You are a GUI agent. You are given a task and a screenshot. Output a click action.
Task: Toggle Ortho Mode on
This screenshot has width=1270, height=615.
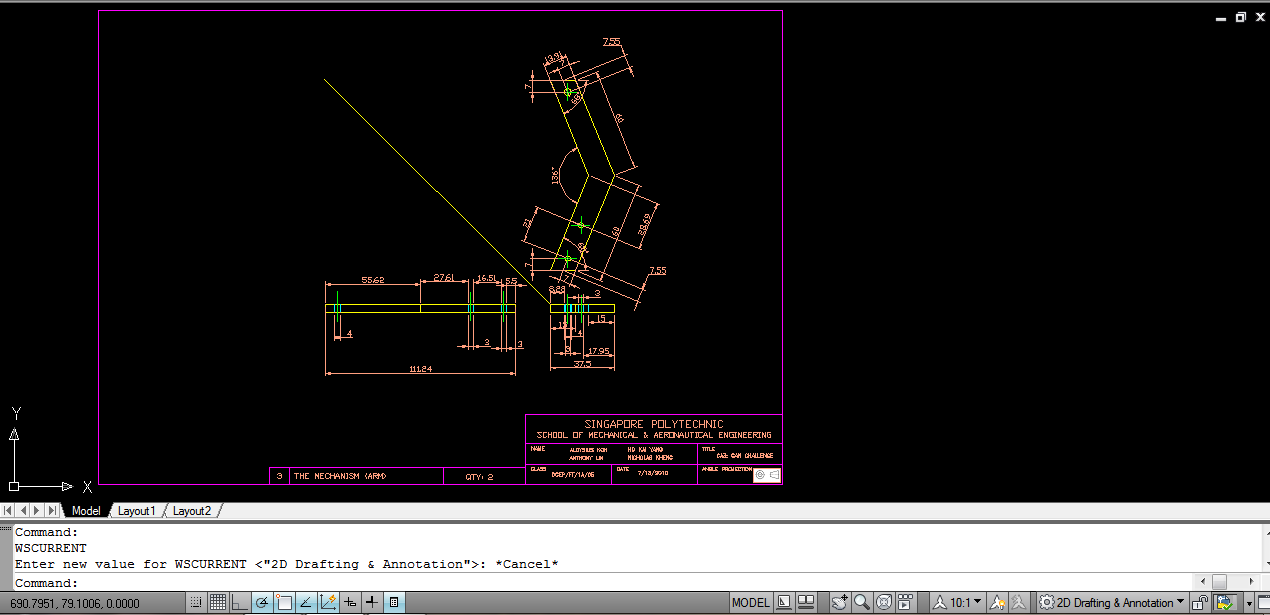(240, 602)
